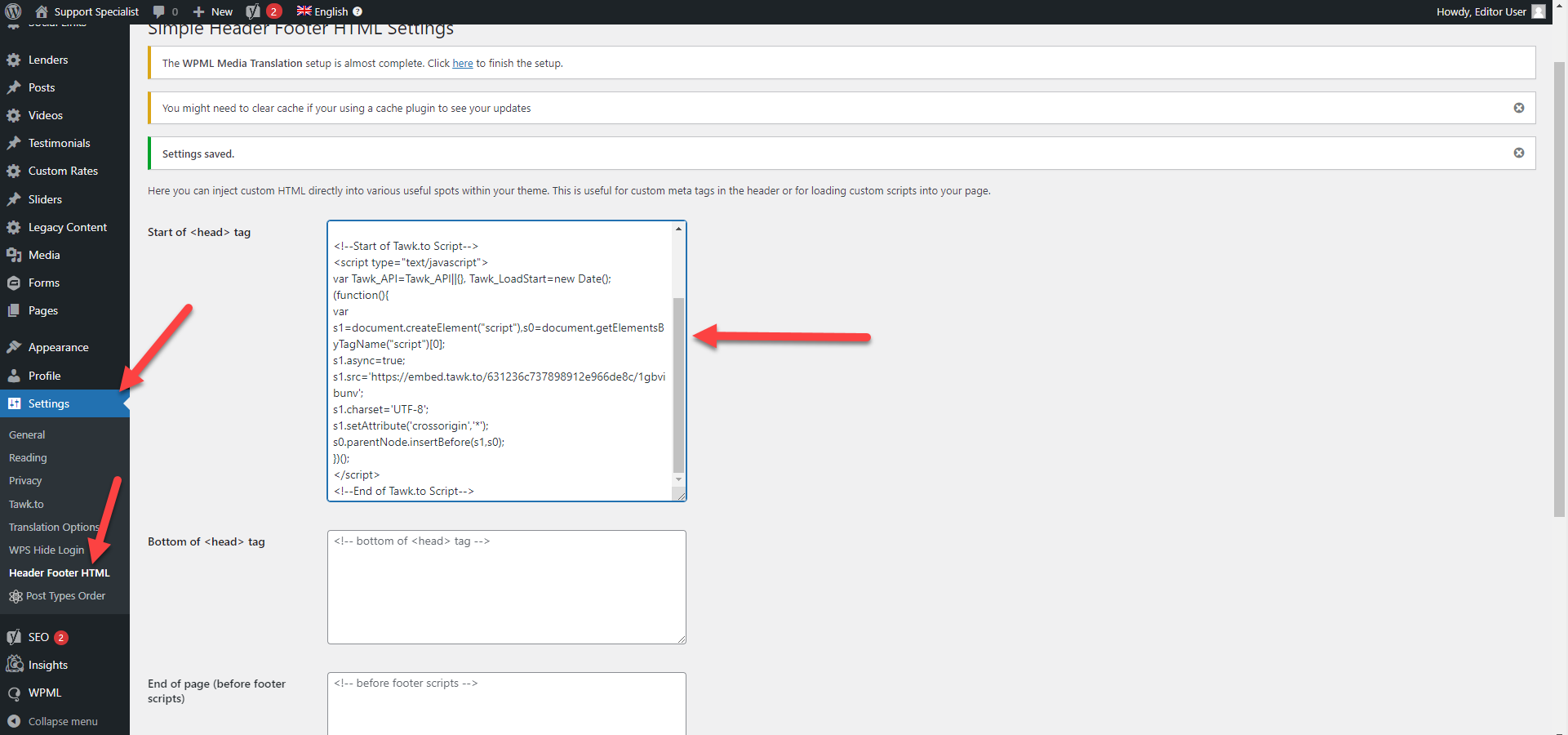Click the help question mark beside English
This screenshot has height=735, width=1568.
[x=358, y=11]
